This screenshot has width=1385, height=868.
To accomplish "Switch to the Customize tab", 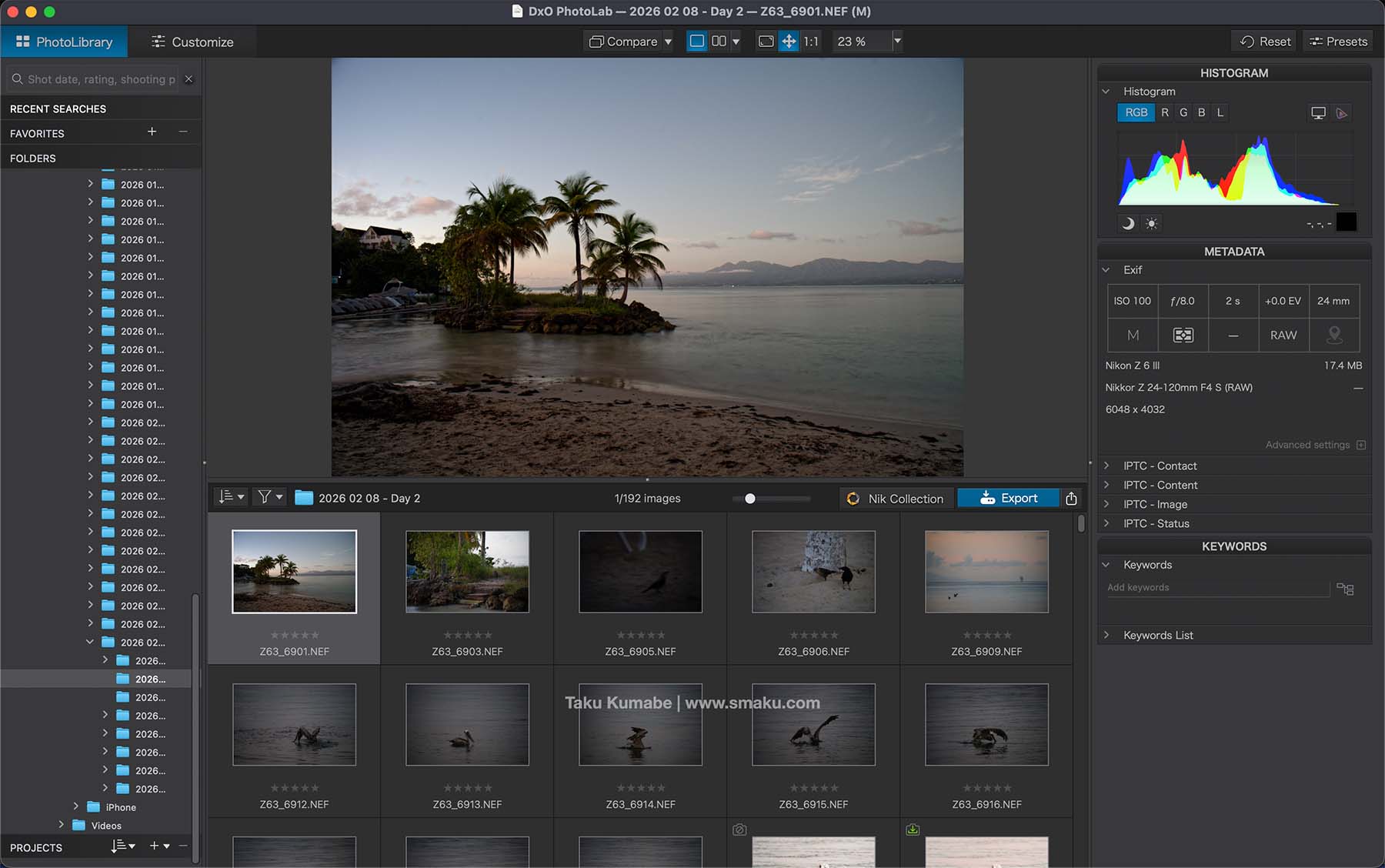I will [x=192, y=42].
